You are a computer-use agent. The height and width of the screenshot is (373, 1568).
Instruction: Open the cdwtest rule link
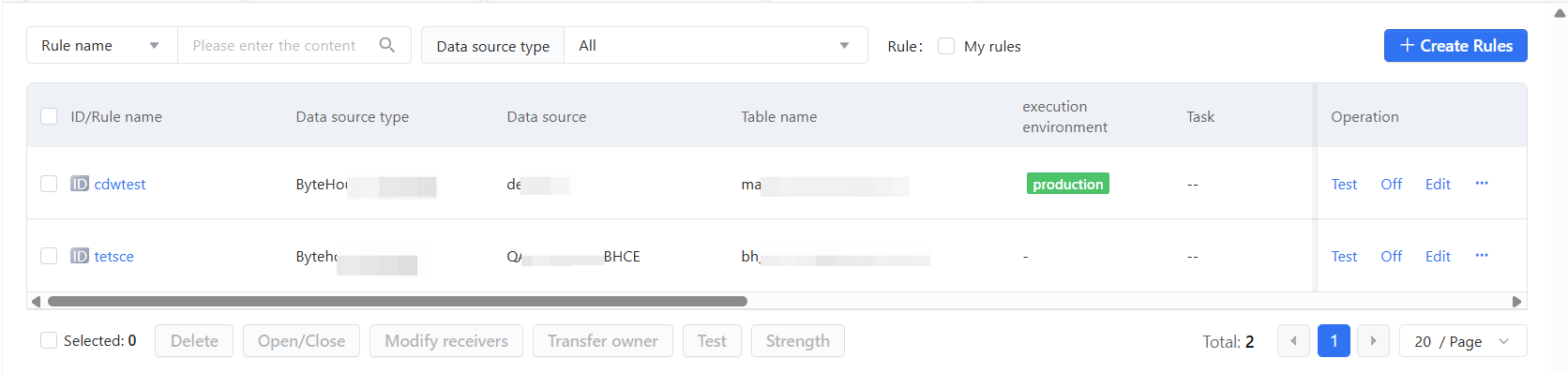pos(120,184)
